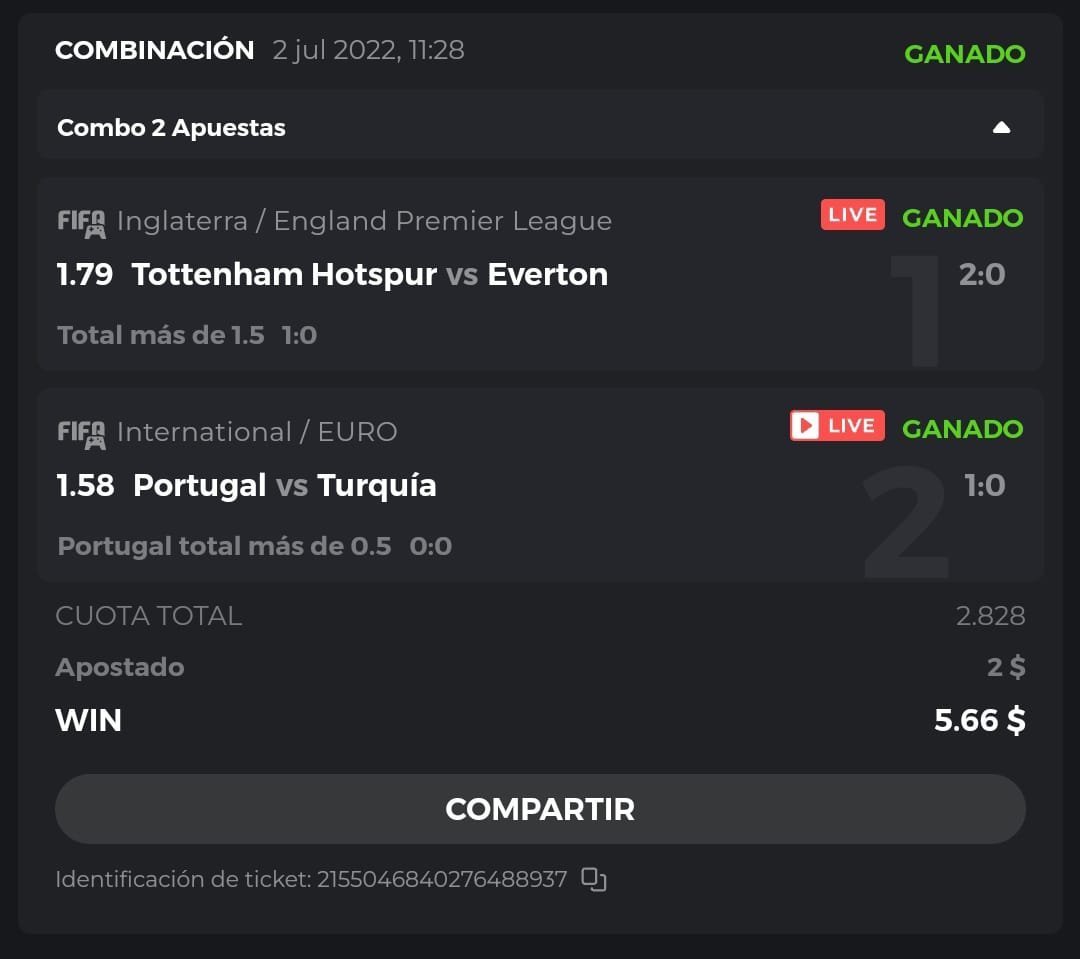The image size is (1080, 959).
Task: Collapse the Combo 2 Apuestas section
Action: (1001, 128)
